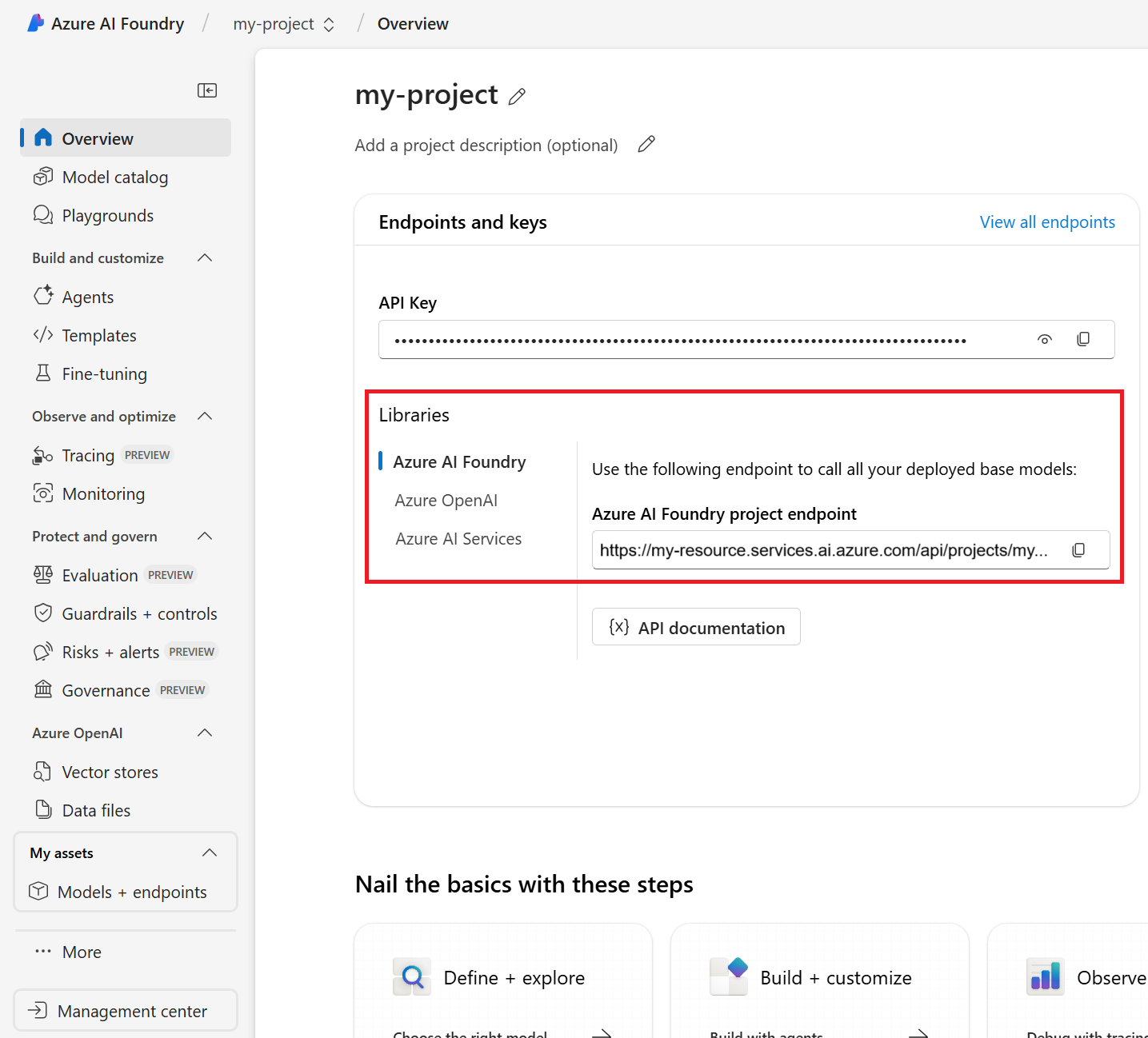Click the Risks + alerts icon

tap(43, 651)
